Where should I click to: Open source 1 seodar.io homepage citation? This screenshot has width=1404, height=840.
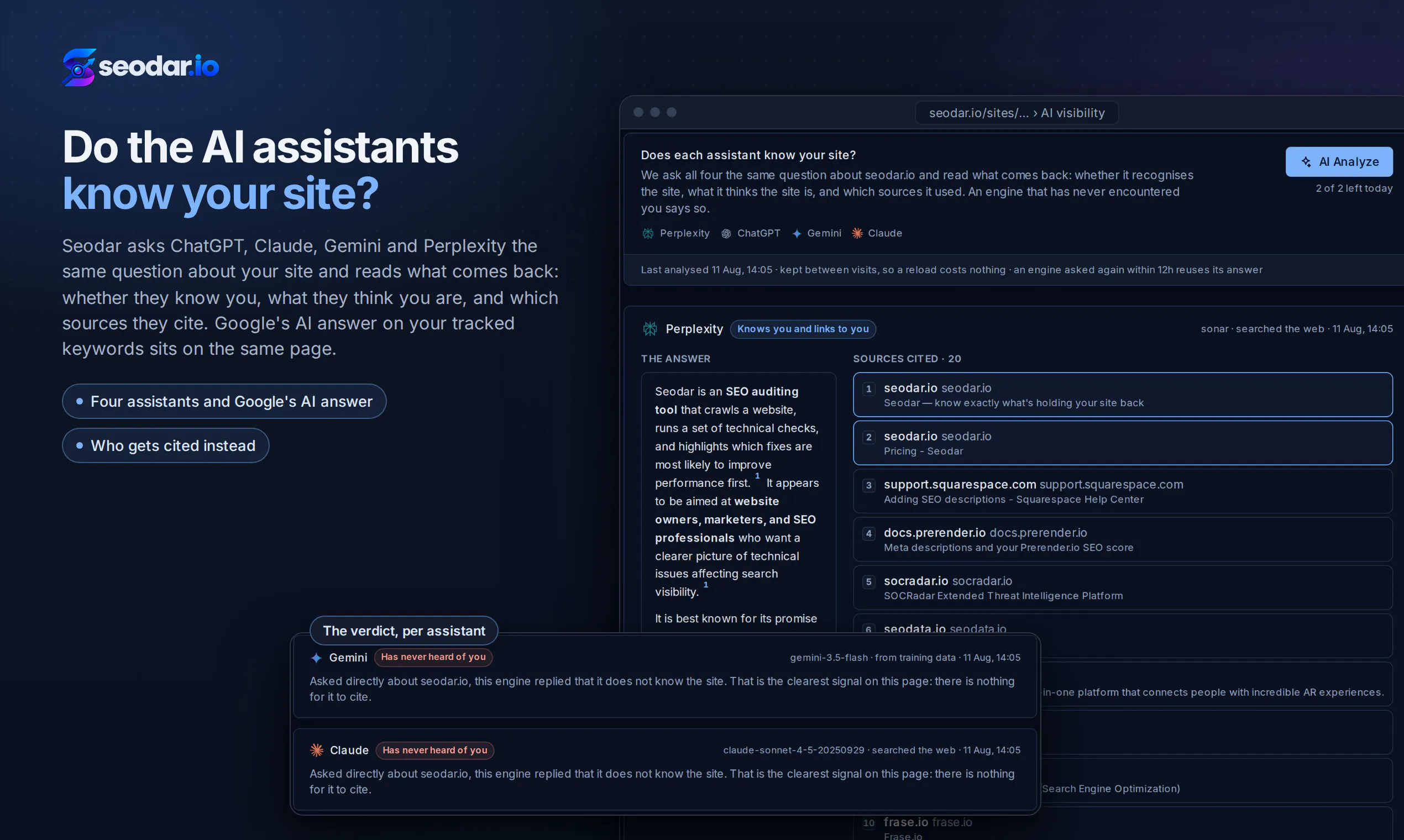[x=1123, y=395]
